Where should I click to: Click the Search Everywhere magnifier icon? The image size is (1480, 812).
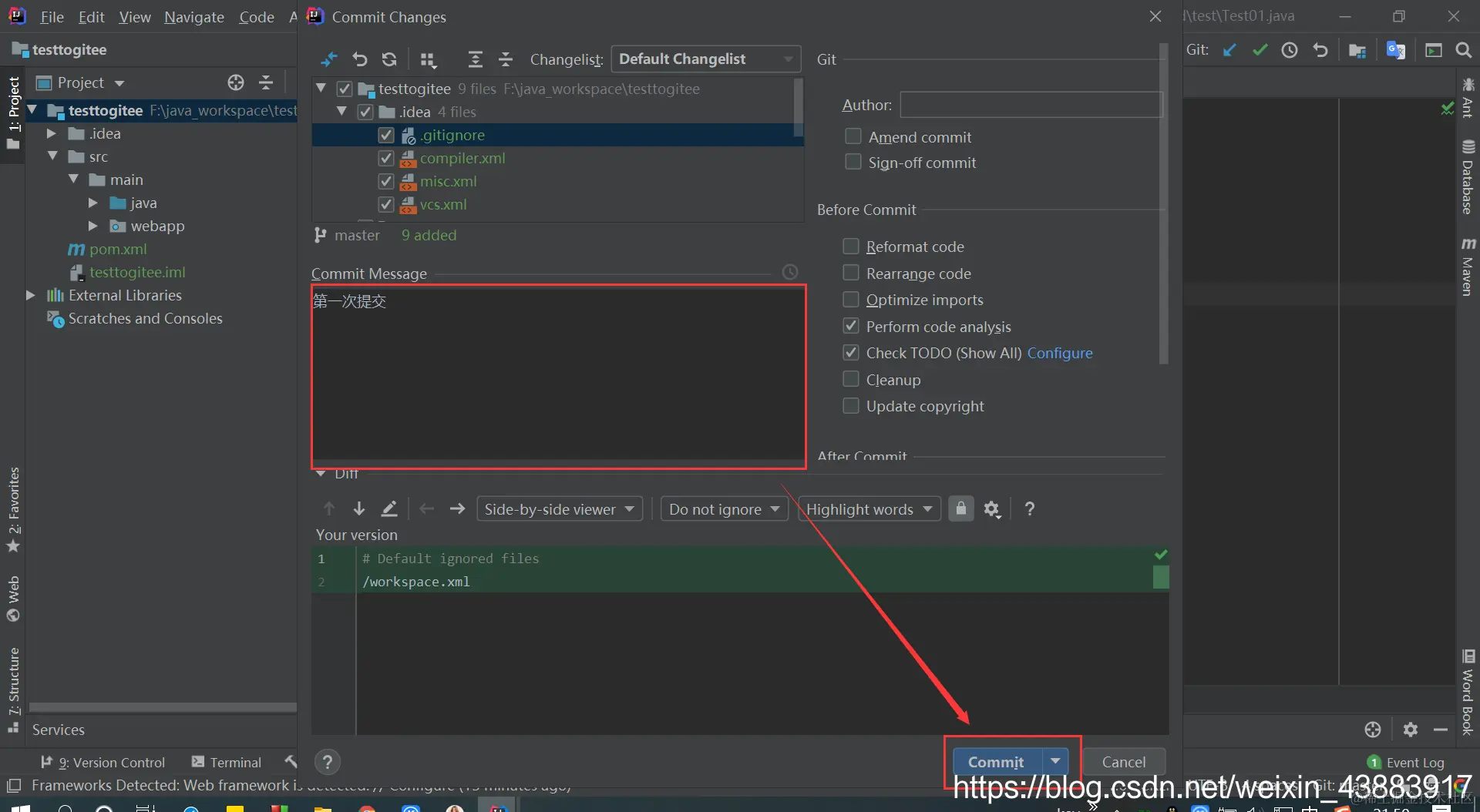[1464, 50]
